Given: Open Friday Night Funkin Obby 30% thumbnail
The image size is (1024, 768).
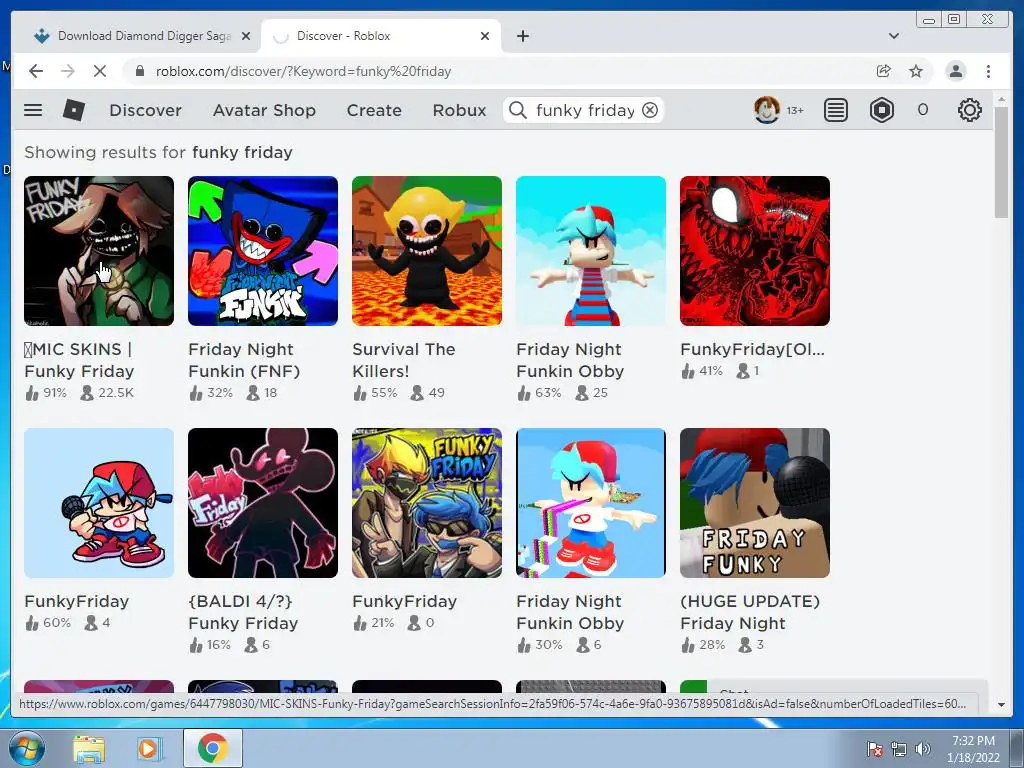Looking at the screenshot, I should (x=591, y=503).
